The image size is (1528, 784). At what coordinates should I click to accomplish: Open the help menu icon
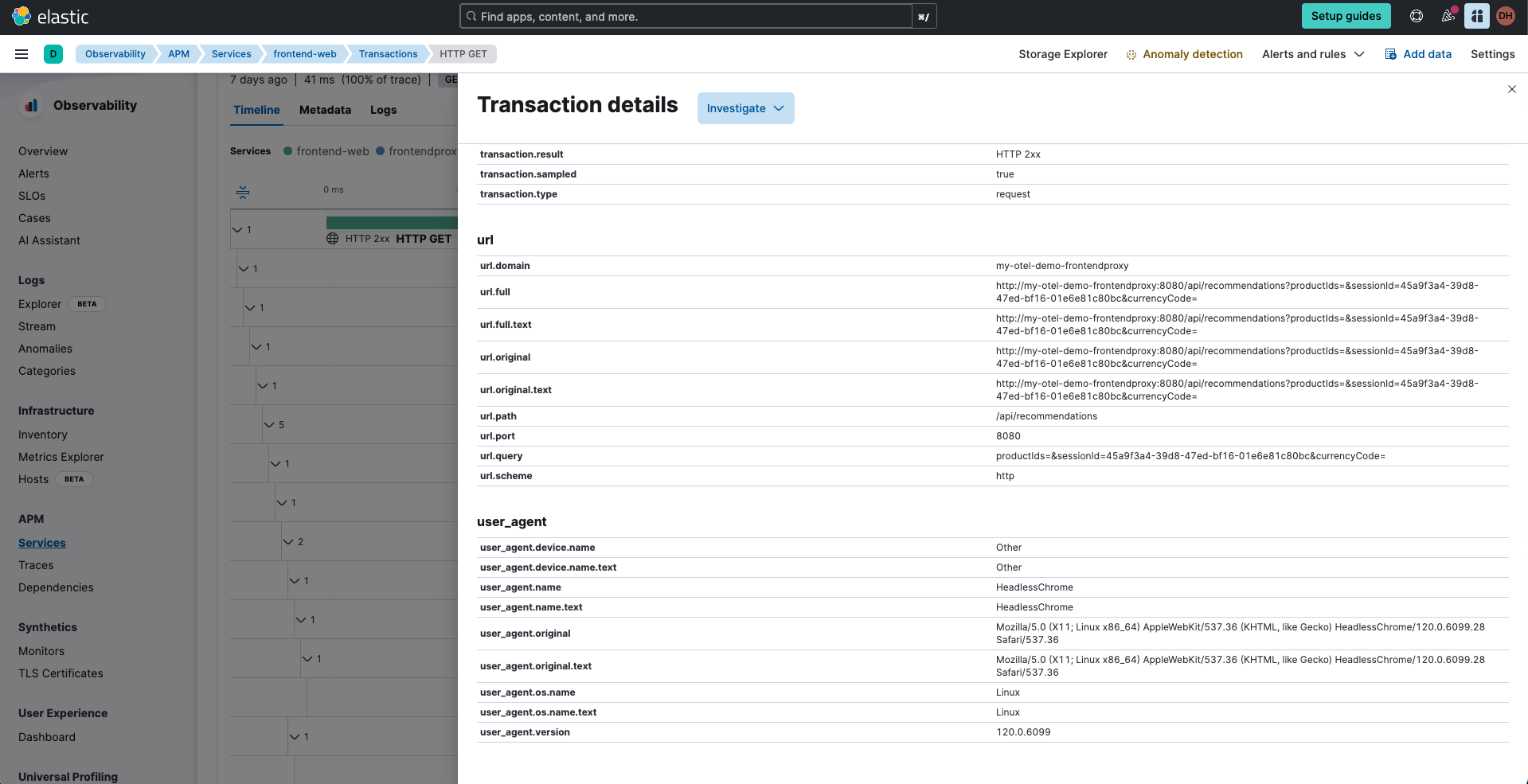pyautogui.click(x=1416, y=16)
